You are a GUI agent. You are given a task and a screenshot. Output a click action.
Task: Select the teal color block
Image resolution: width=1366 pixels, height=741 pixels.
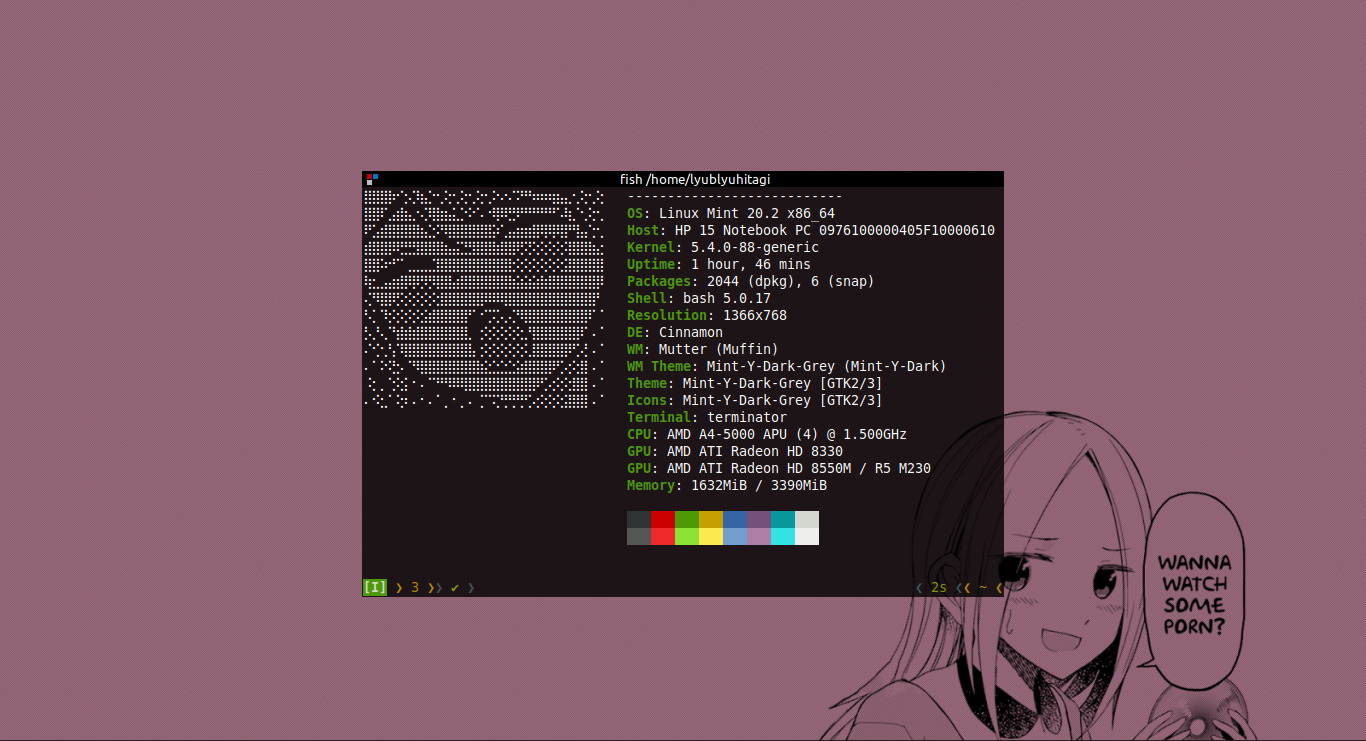(783, 519)
